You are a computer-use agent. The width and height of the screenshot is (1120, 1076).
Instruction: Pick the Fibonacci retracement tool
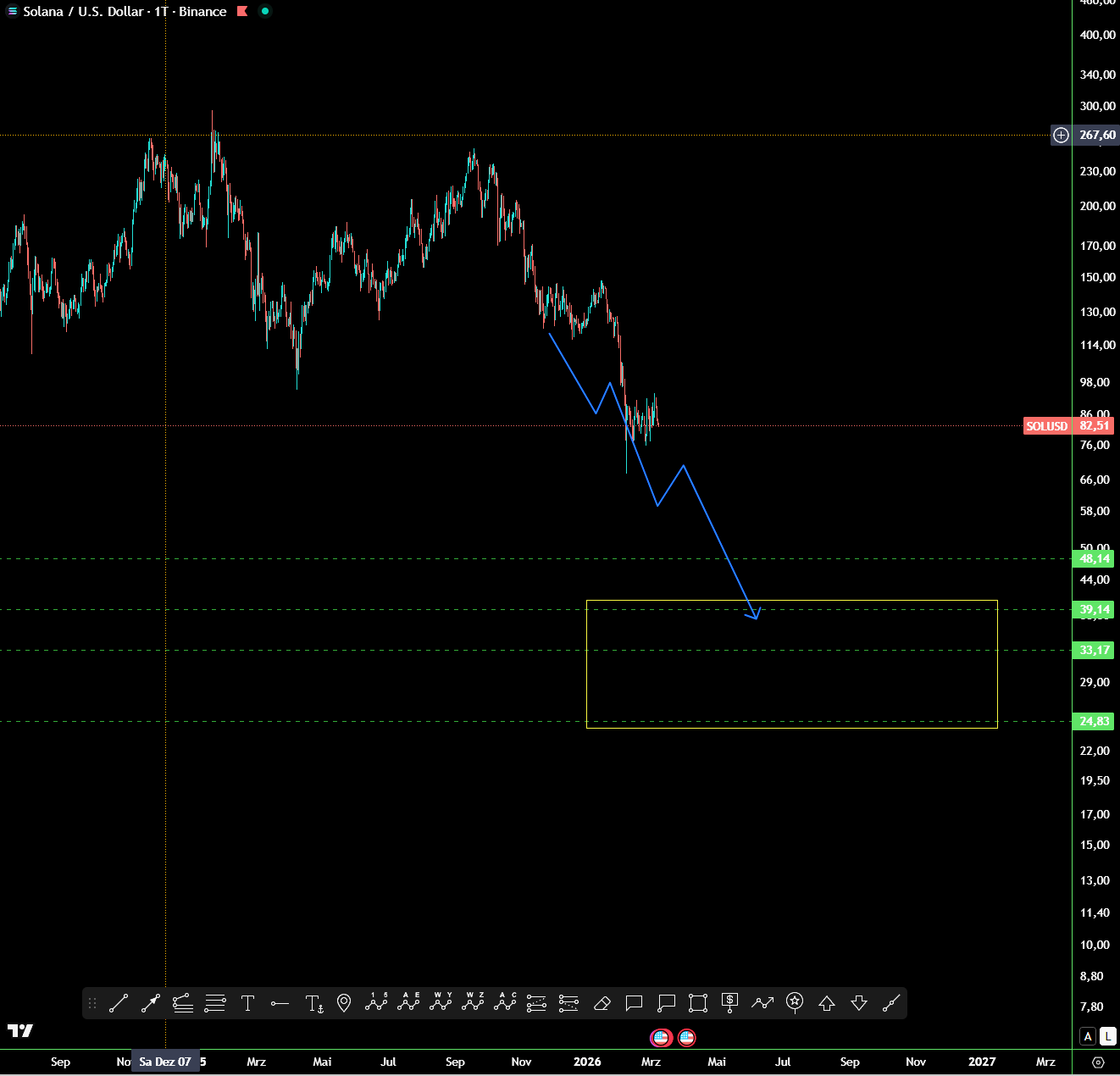coord(215,1003)
